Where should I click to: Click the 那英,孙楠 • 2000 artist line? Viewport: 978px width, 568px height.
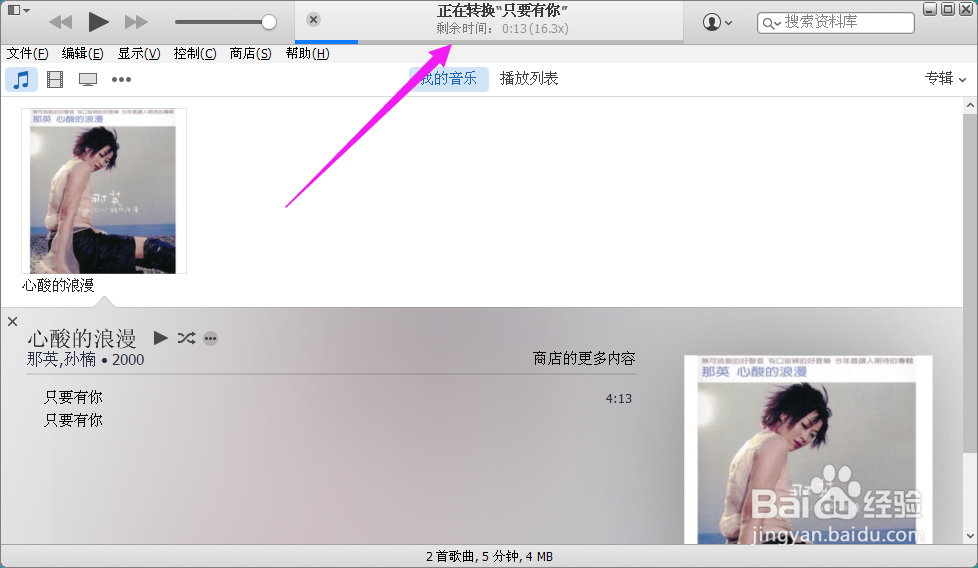85,360
